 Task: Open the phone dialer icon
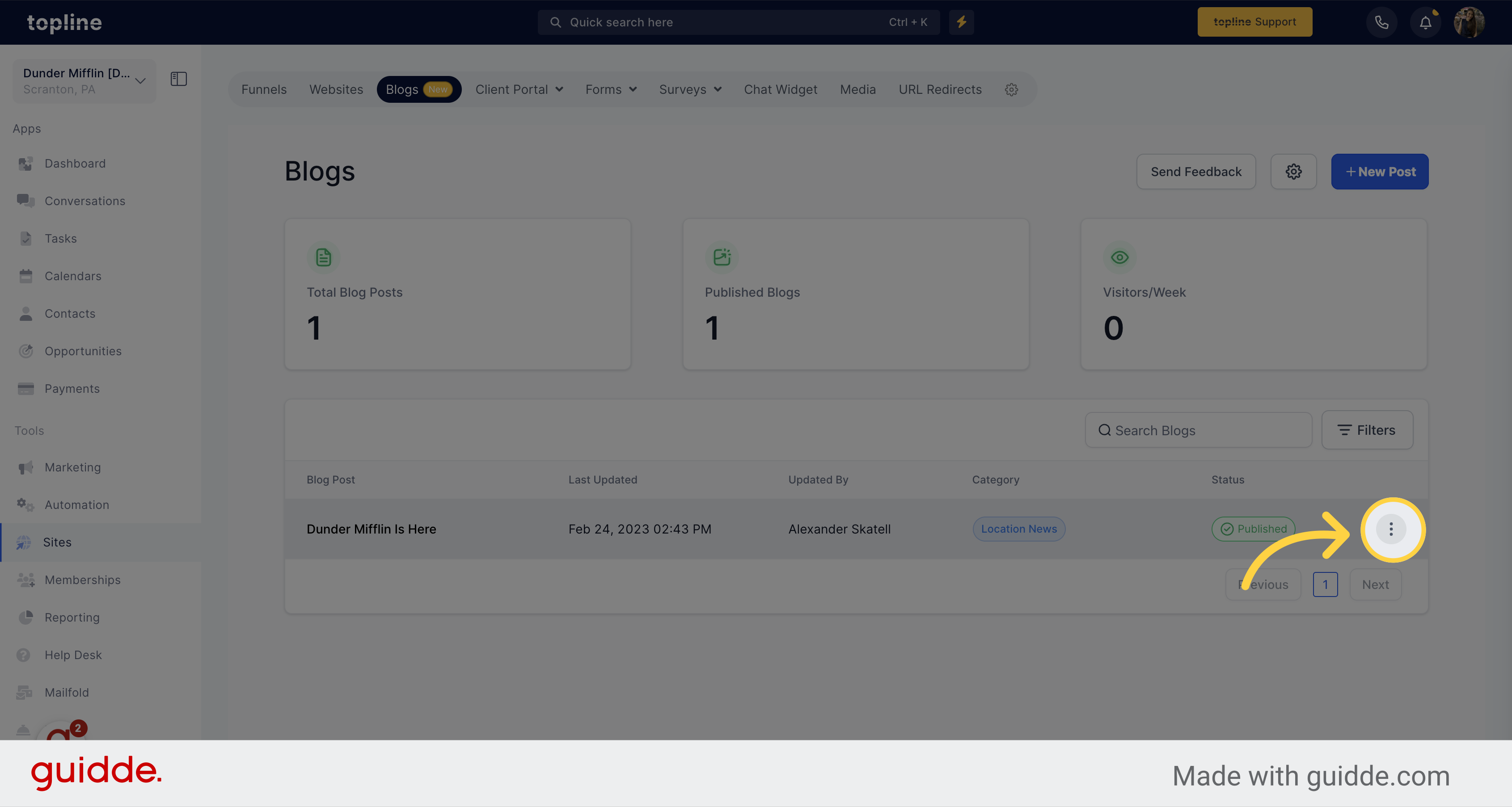pos(1382,22)
